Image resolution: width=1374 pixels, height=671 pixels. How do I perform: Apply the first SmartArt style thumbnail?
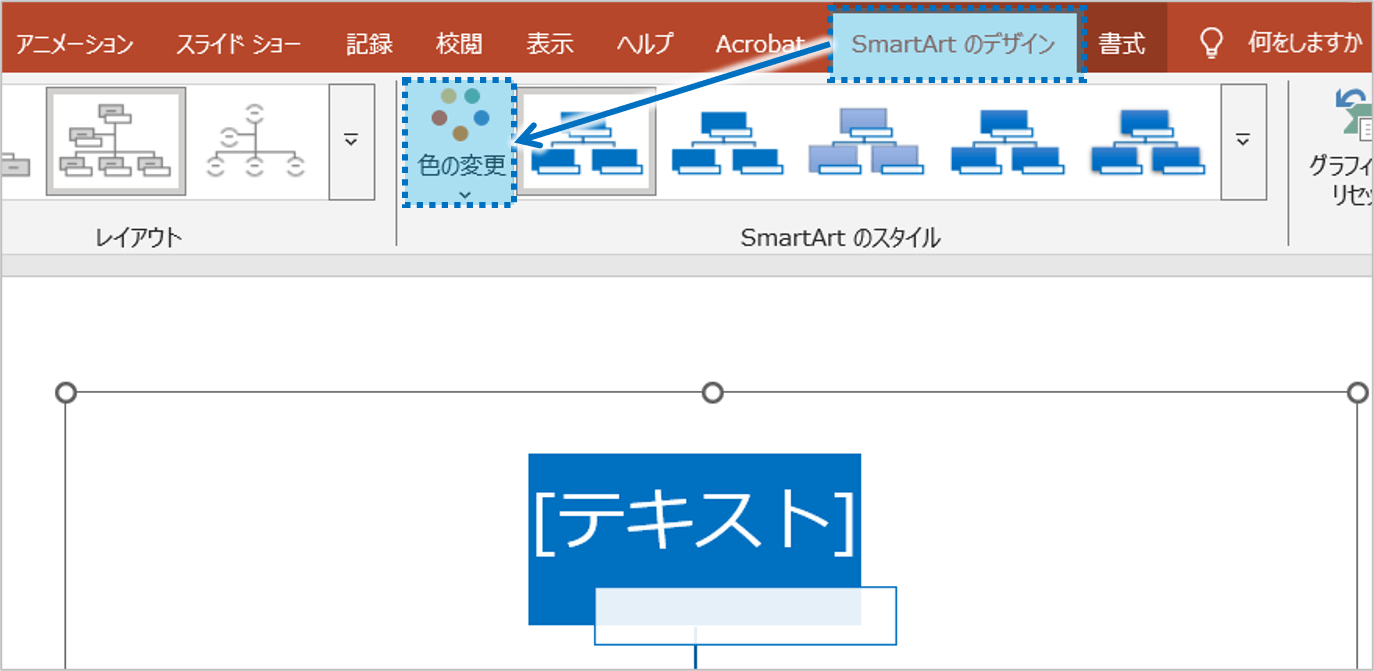pyautogui.click(x=586, y=141)
